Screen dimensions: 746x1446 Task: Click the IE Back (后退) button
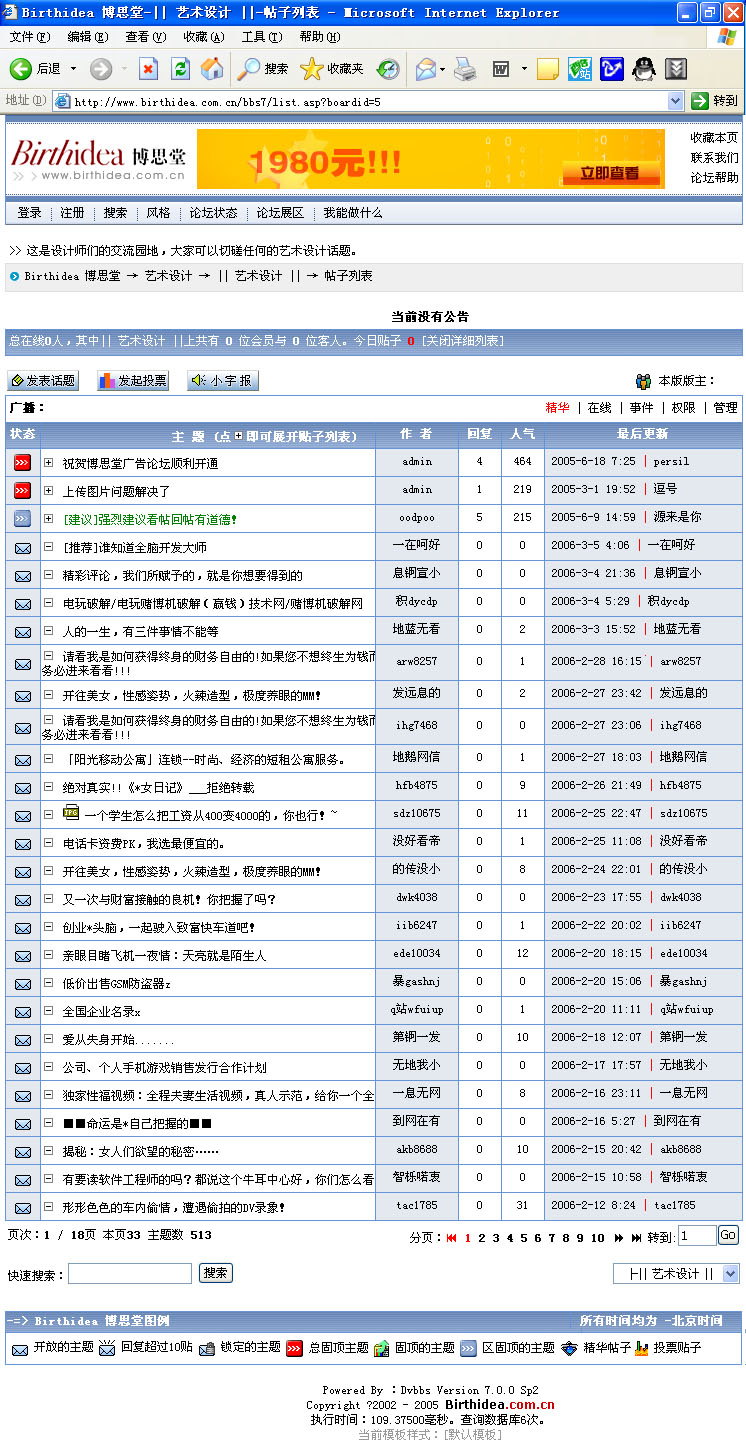pos(36,69)
